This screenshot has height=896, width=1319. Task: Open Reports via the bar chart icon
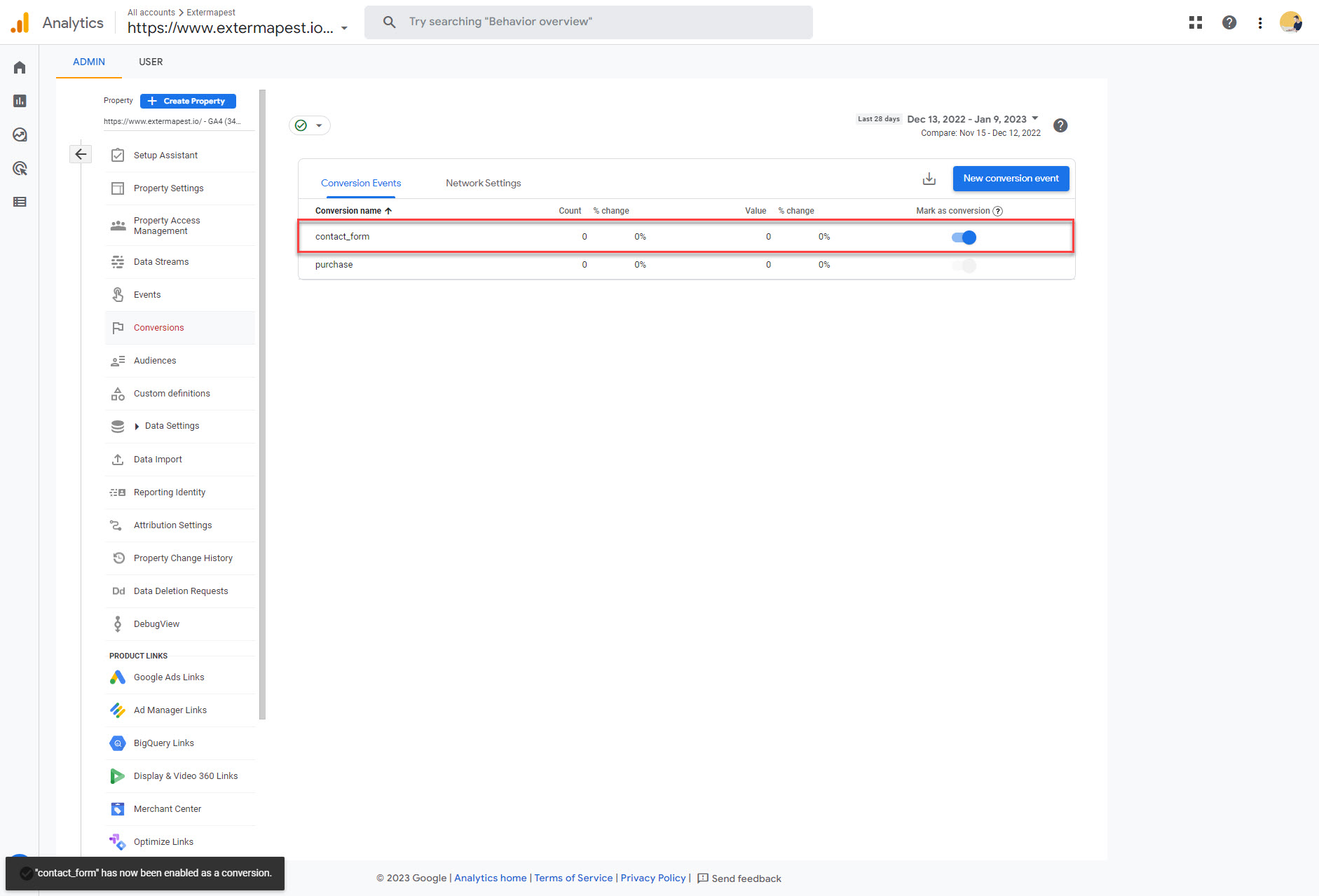[20, 101]
